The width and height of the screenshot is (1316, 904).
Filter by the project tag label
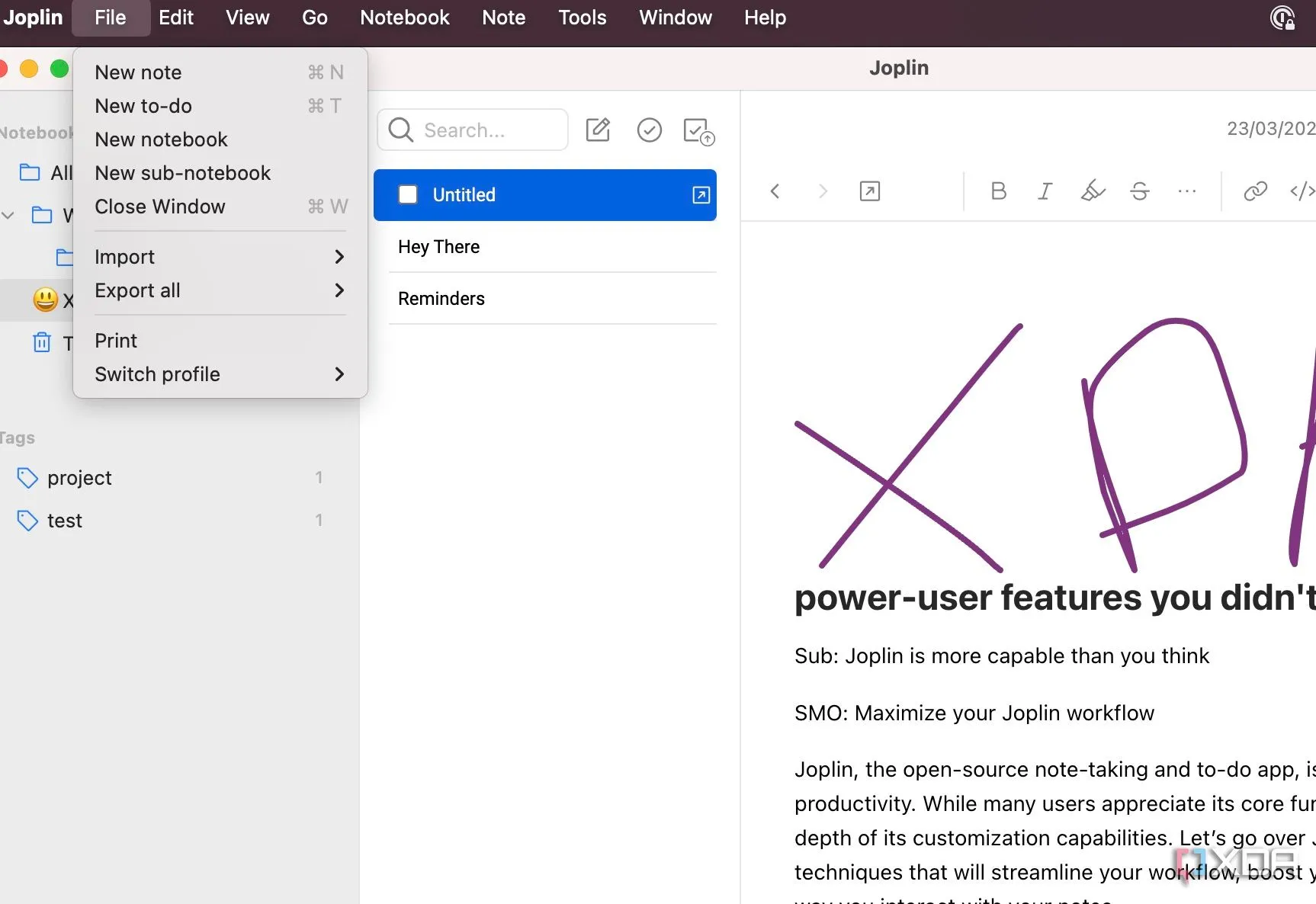(x=79, y=478)
